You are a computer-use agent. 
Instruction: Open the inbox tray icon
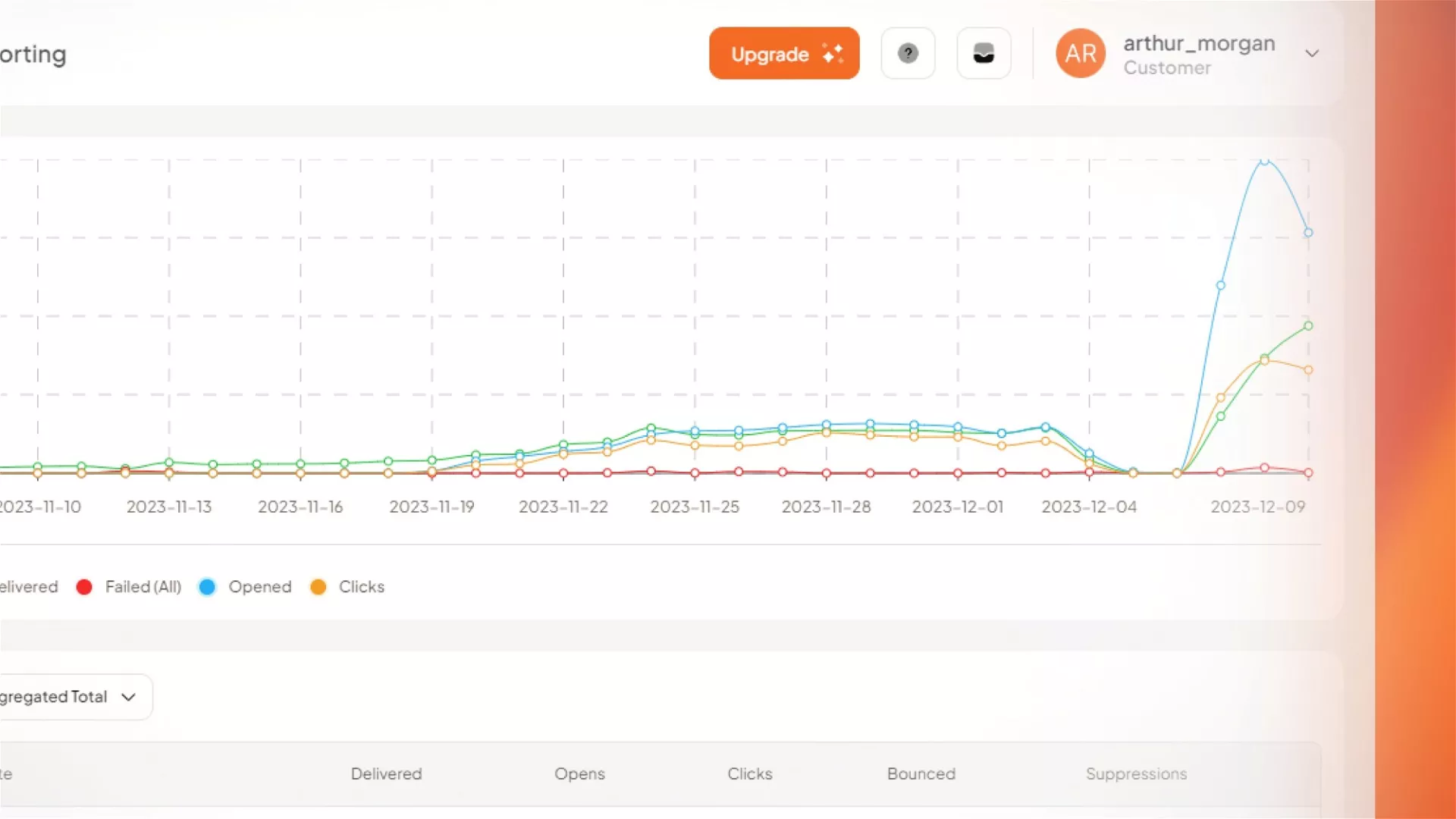(x=984, y=54)
